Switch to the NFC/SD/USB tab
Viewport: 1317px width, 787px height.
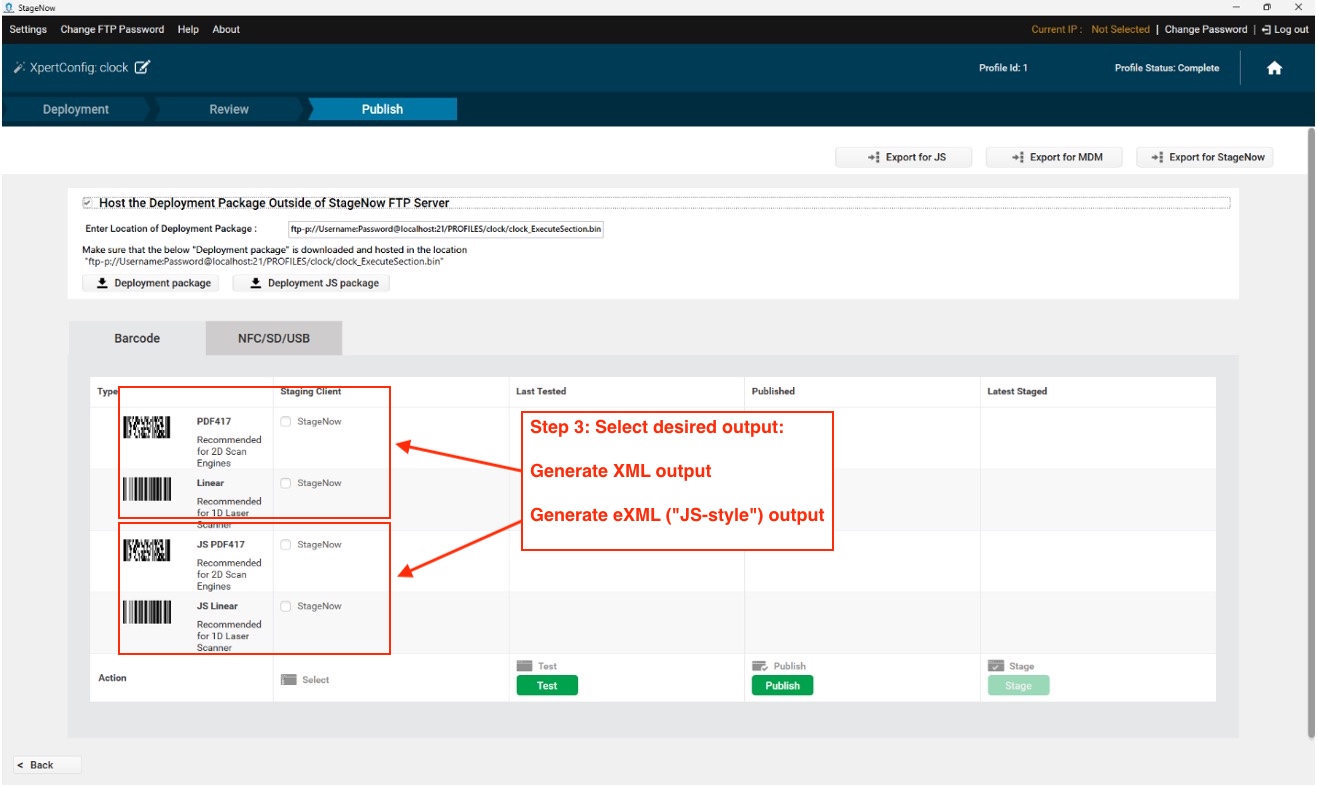274,338
